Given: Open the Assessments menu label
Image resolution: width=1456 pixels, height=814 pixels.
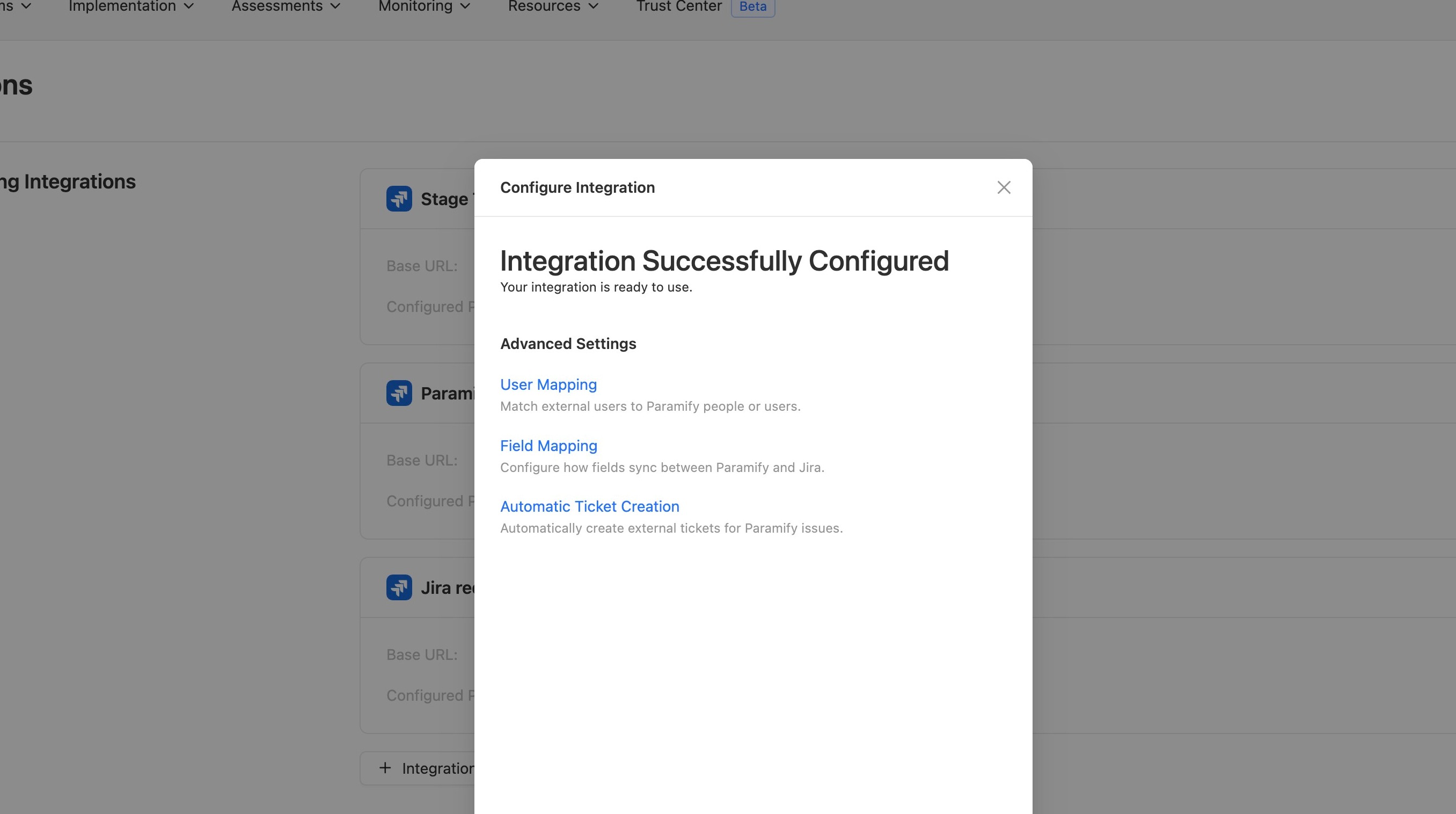Looking at the screenshot, I should 277,6.
